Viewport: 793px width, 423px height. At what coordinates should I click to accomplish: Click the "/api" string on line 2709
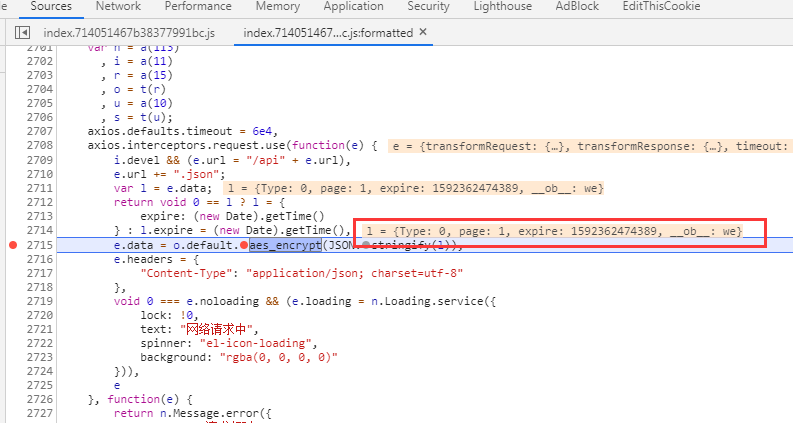click(266, 160)
